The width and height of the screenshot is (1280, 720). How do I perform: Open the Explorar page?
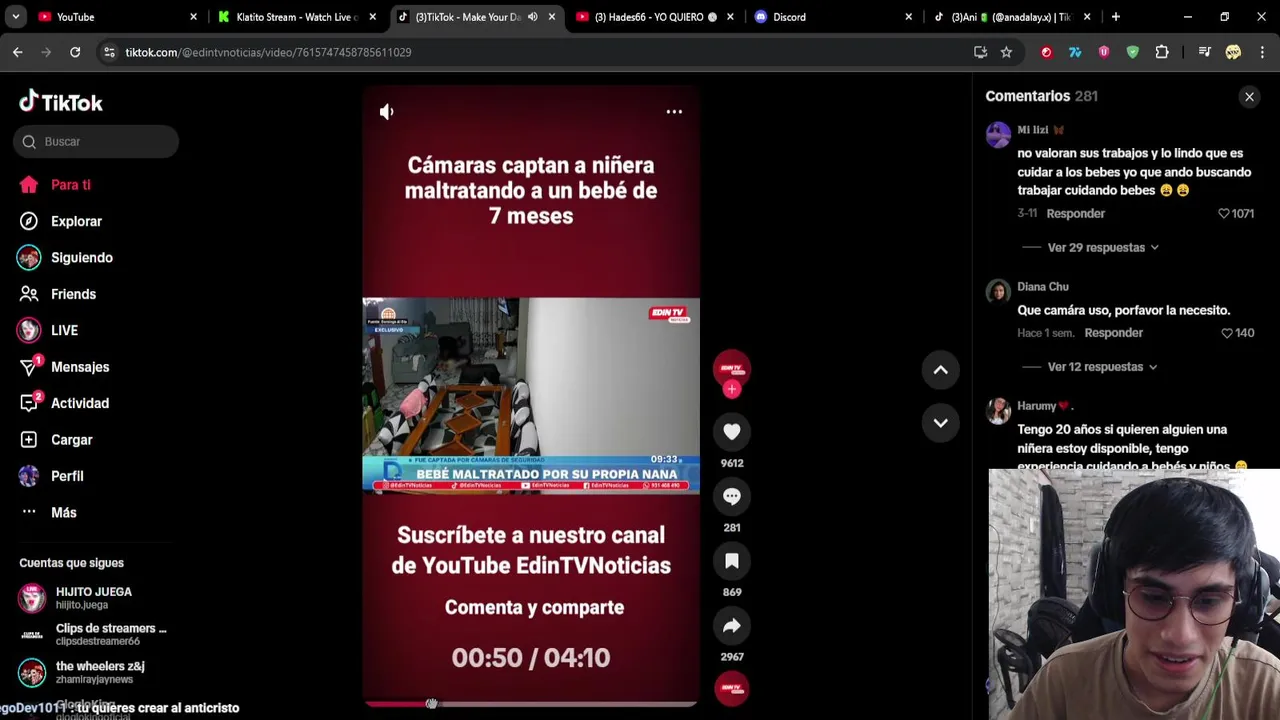point(61,221)
